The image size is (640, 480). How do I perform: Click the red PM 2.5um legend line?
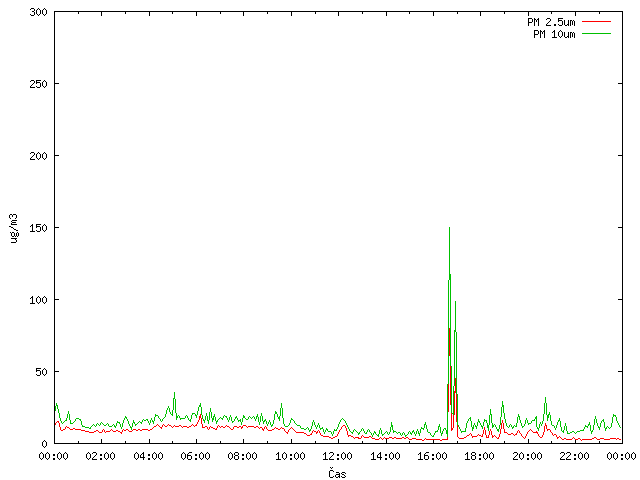596,22
